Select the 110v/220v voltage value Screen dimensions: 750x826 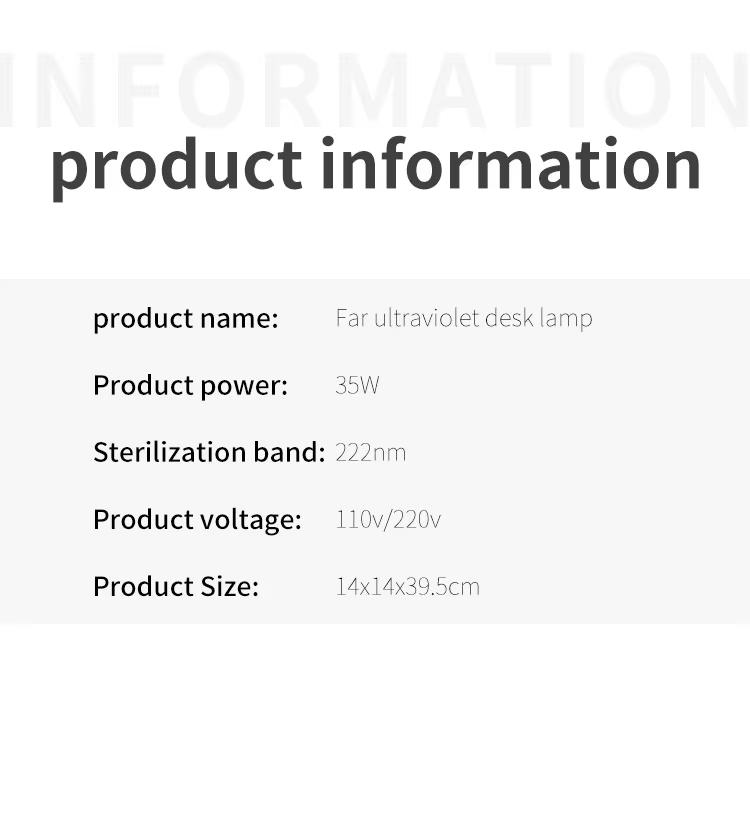point(388,519)
